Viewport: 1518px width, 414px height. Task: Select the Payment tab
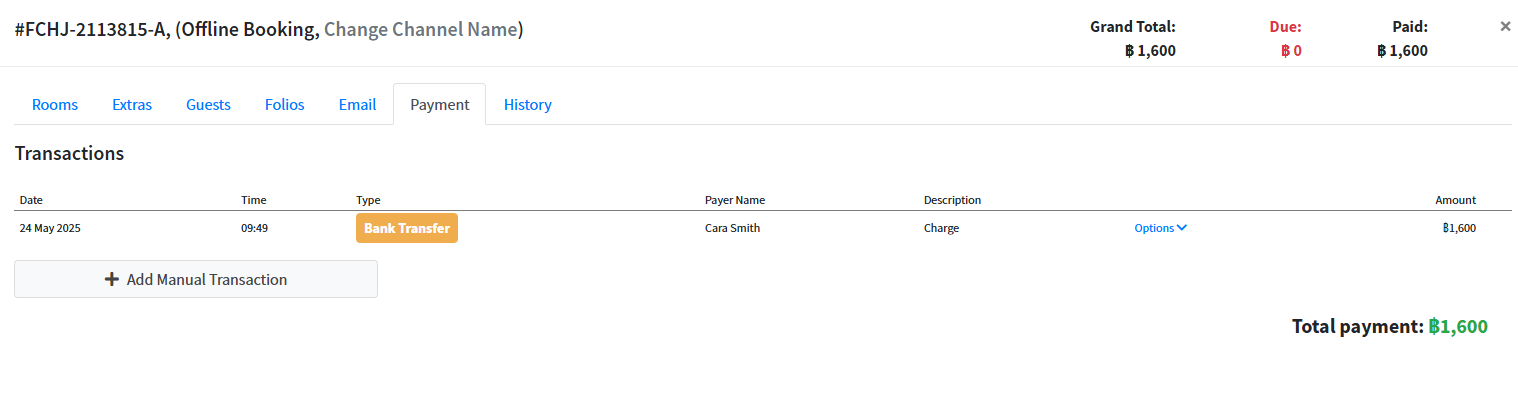pos(440,104)
